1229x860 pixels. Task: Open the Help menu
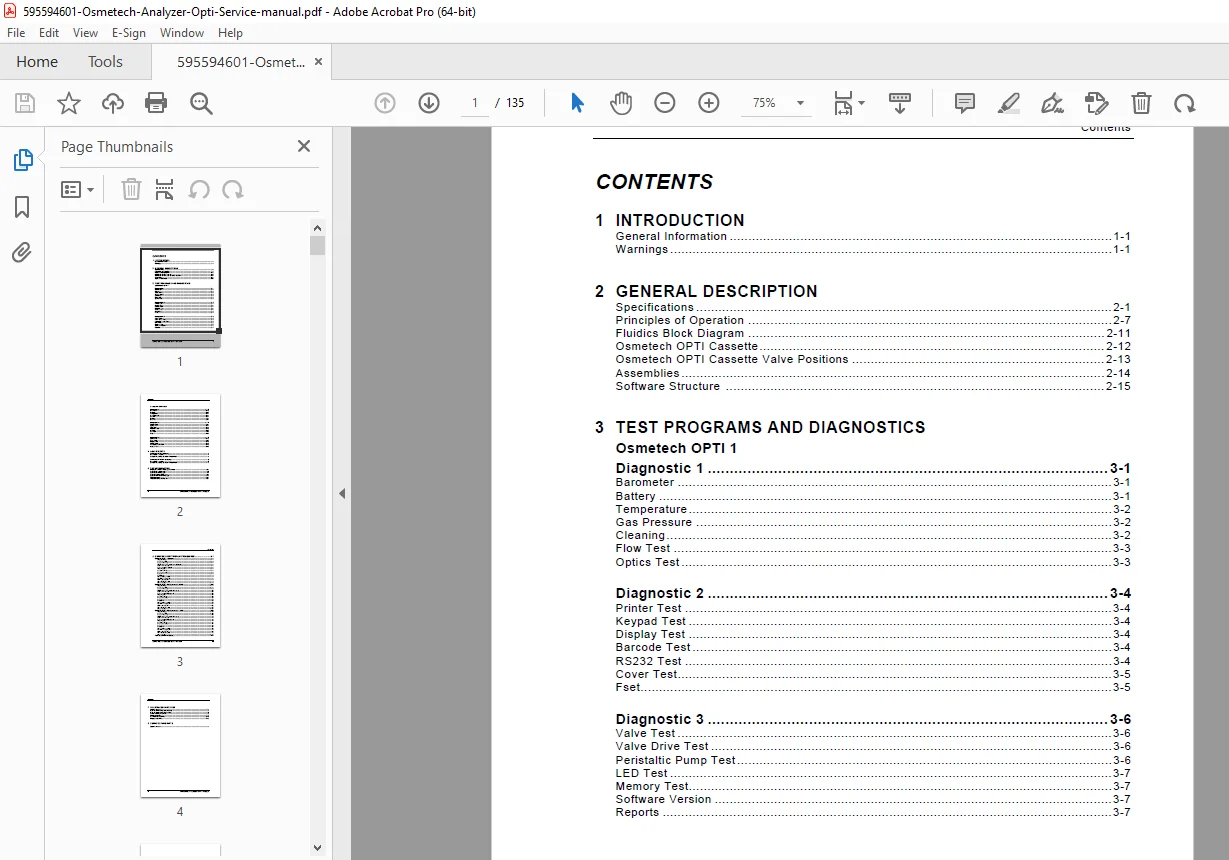coord(230,33)
